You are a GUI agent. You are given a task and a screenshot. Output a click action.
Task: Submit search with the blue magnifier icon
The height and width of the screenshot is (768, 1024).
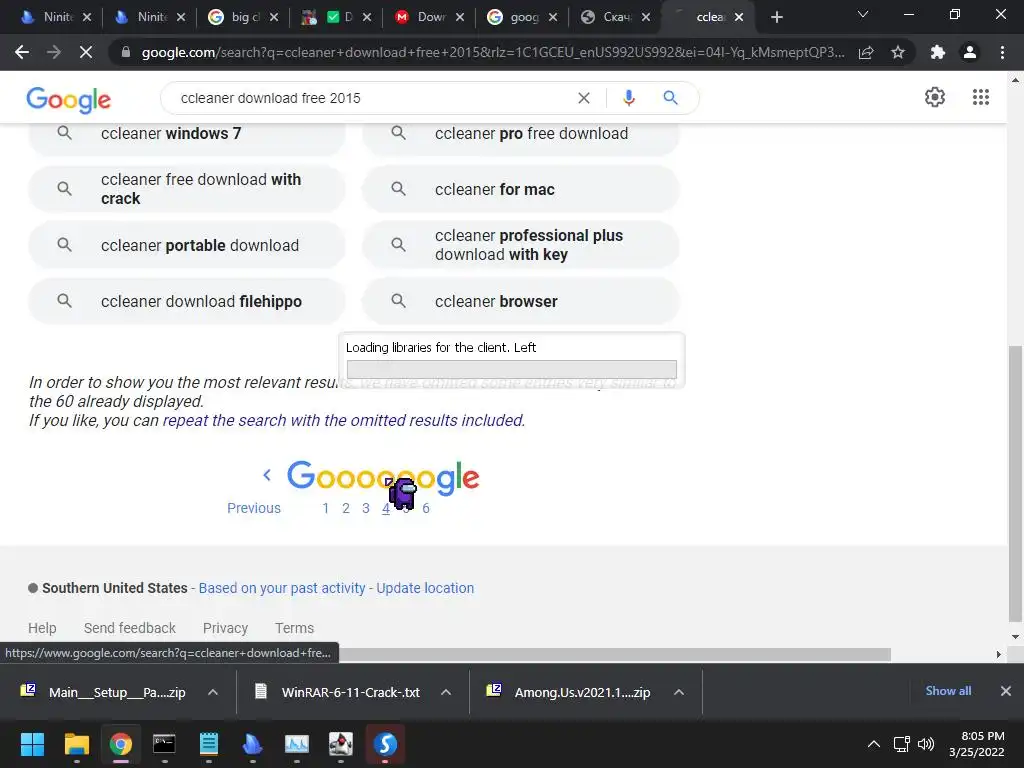(670, 98)
